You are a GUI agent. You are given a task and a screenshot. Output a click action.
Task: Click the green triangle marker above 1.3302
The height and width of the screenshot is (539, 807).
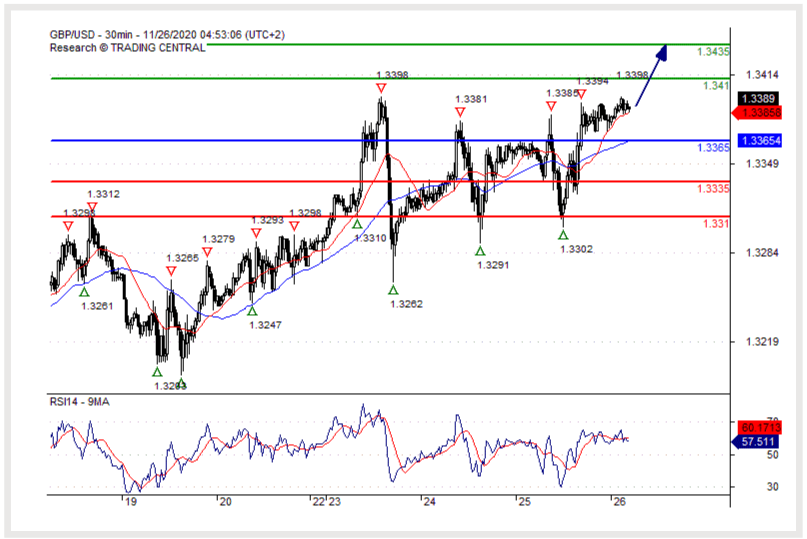(x=563, y=235)
